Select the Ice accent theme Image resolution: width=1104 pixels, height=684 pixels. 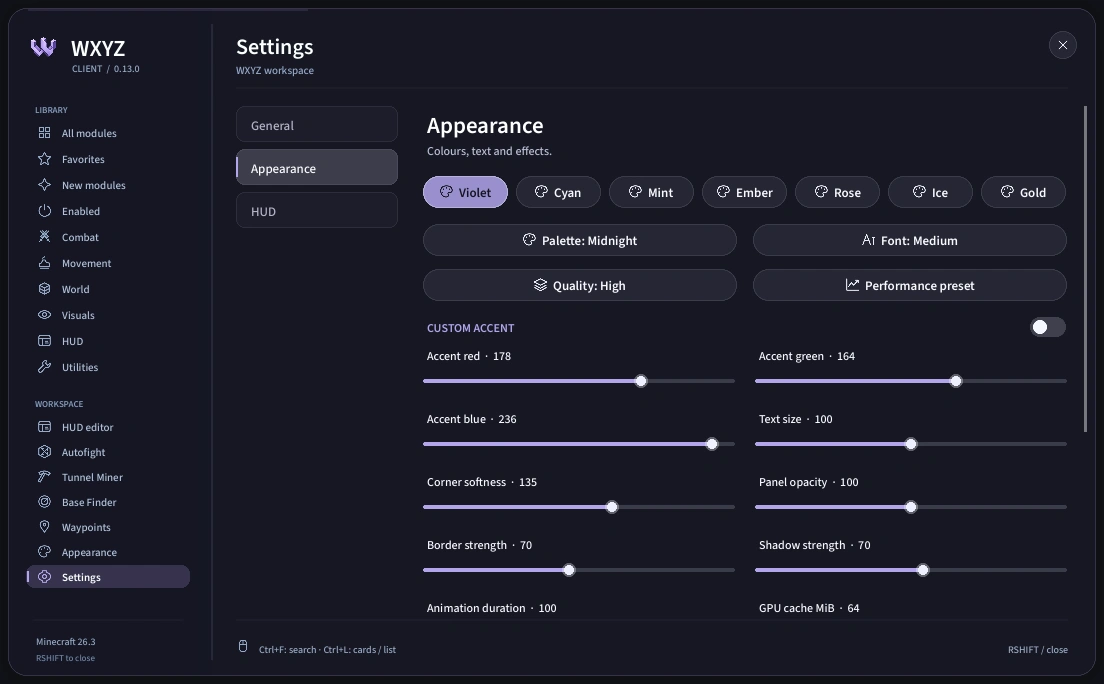(930, 192)
